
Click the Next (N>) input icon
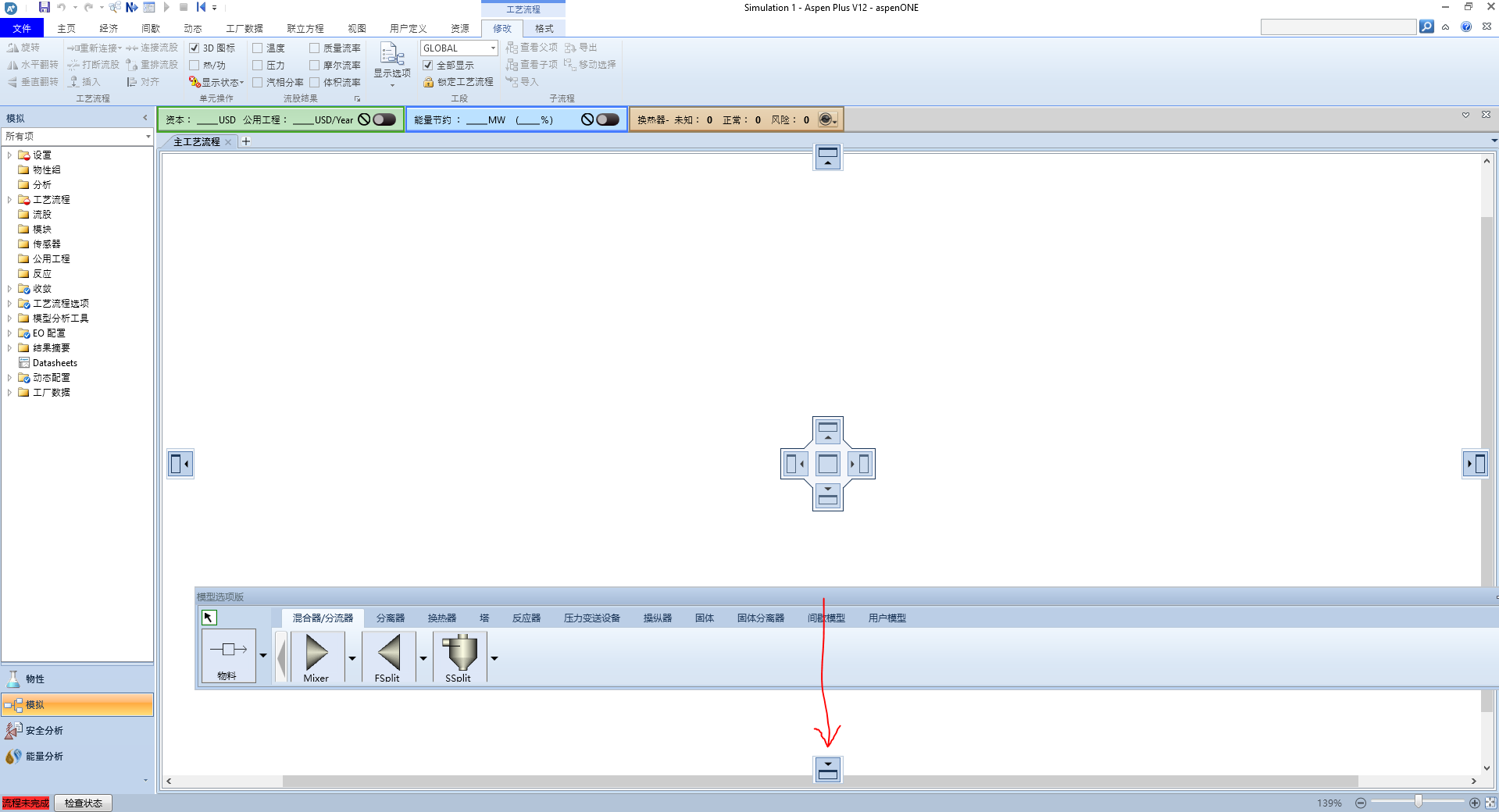(131, 7)
